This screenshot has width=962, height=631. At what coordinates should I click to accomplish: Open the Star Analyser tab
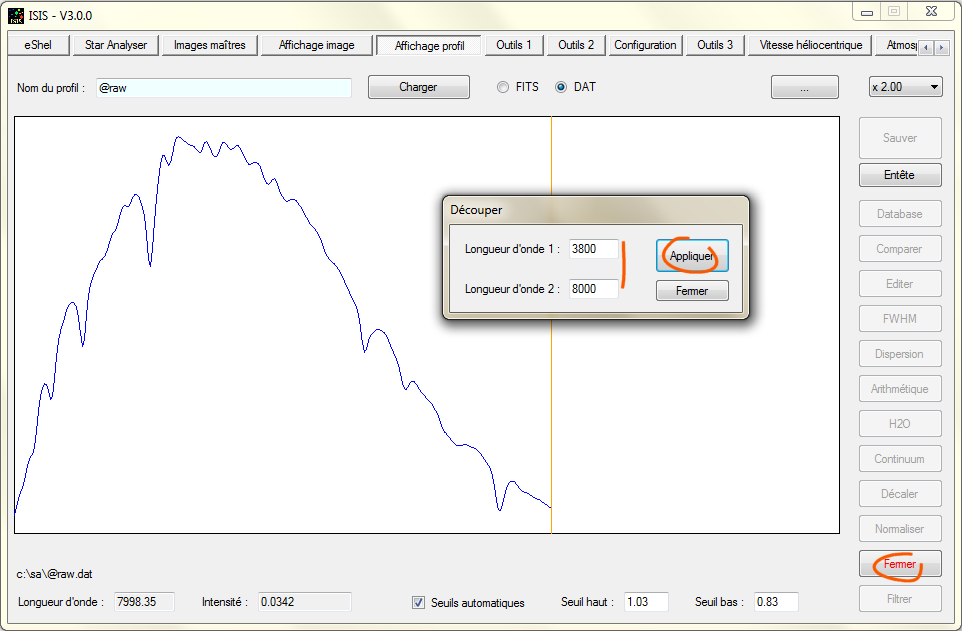click(115, 45)
